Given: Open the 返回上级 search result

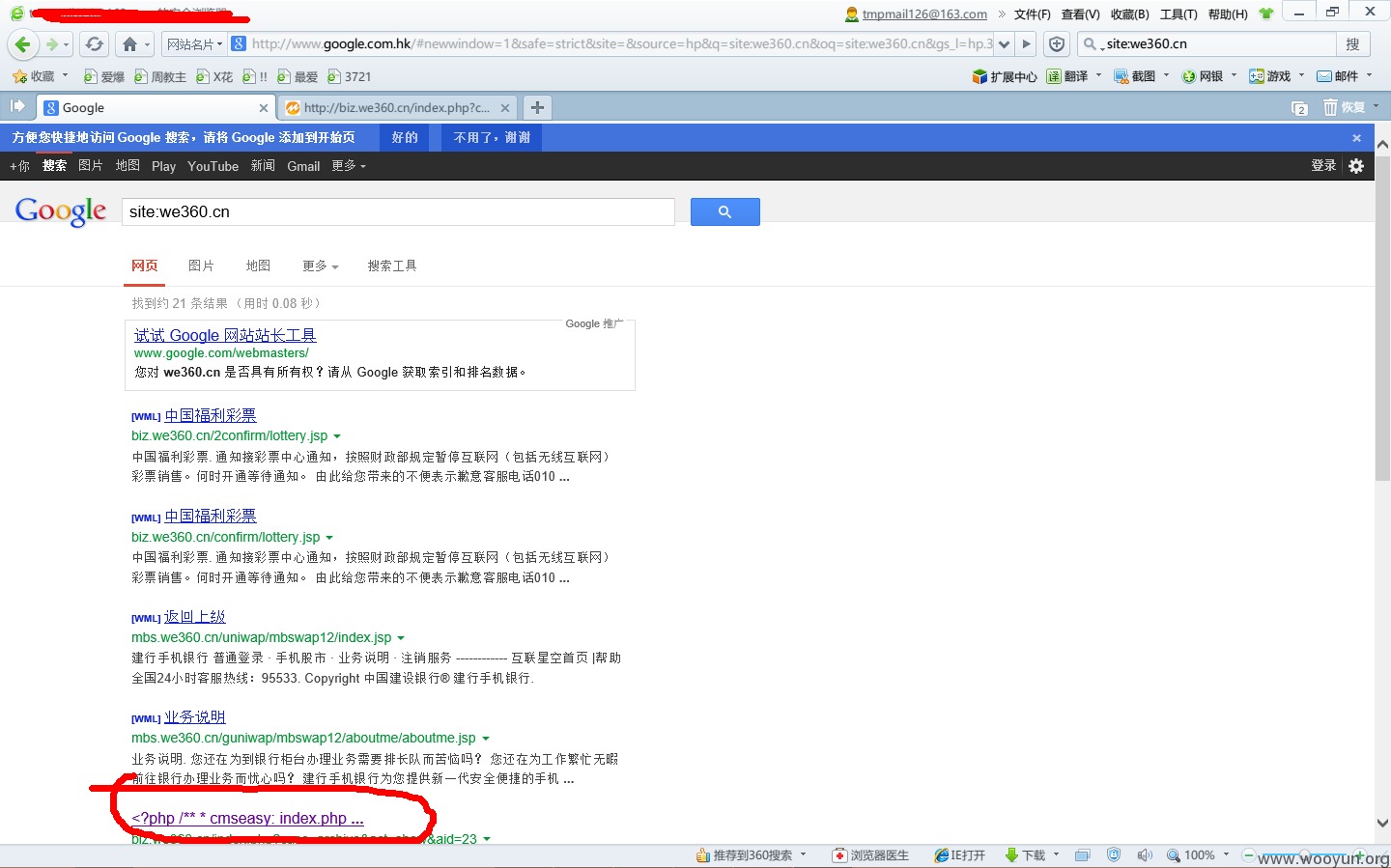Looking at the screenshot, I should pos(195,617).
